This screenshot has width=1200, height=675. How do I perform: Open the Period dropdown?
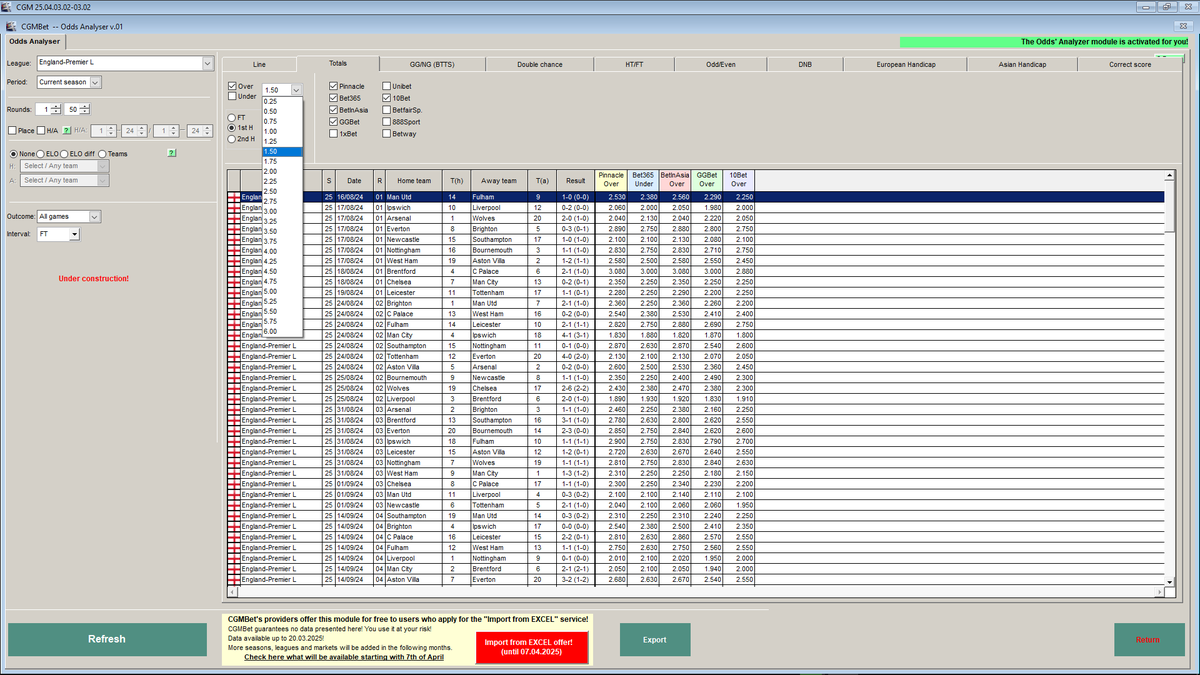click(96, 82)
